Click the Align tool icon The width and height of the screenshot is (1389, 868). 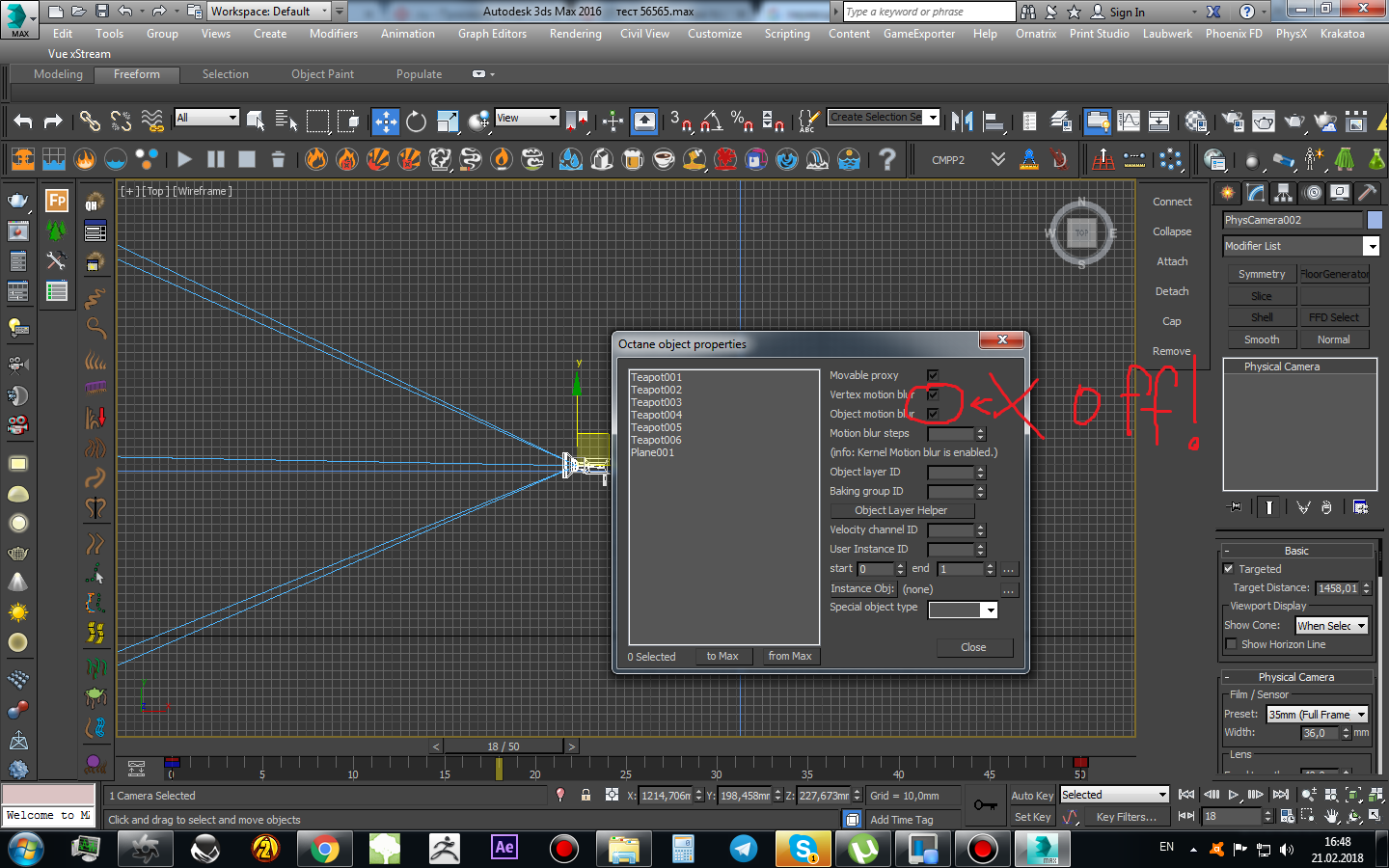993,121
